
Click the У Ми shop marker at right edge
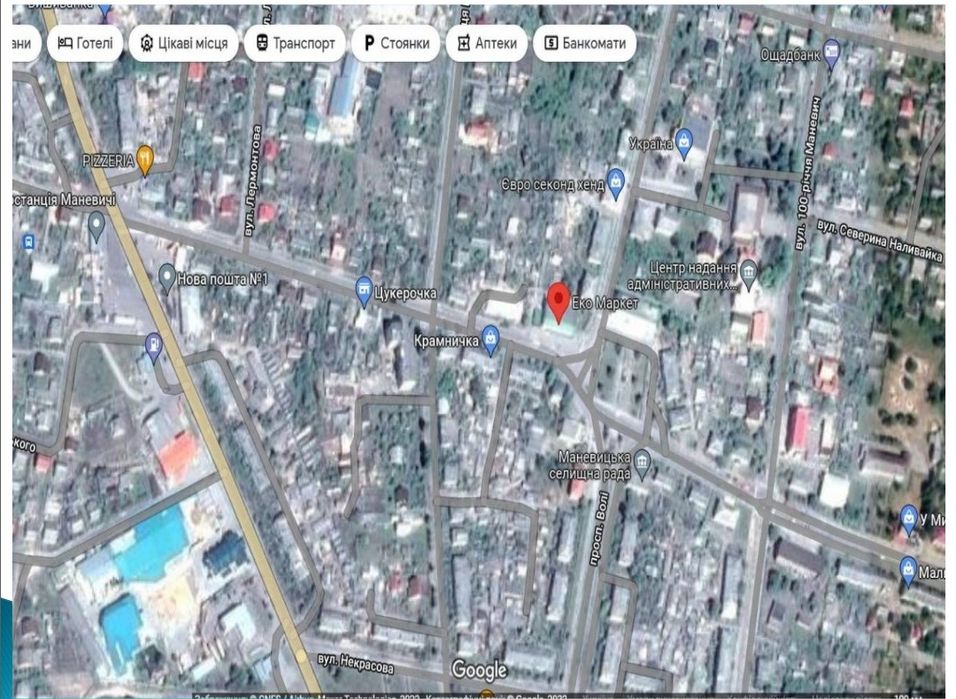tap(908, 519)
